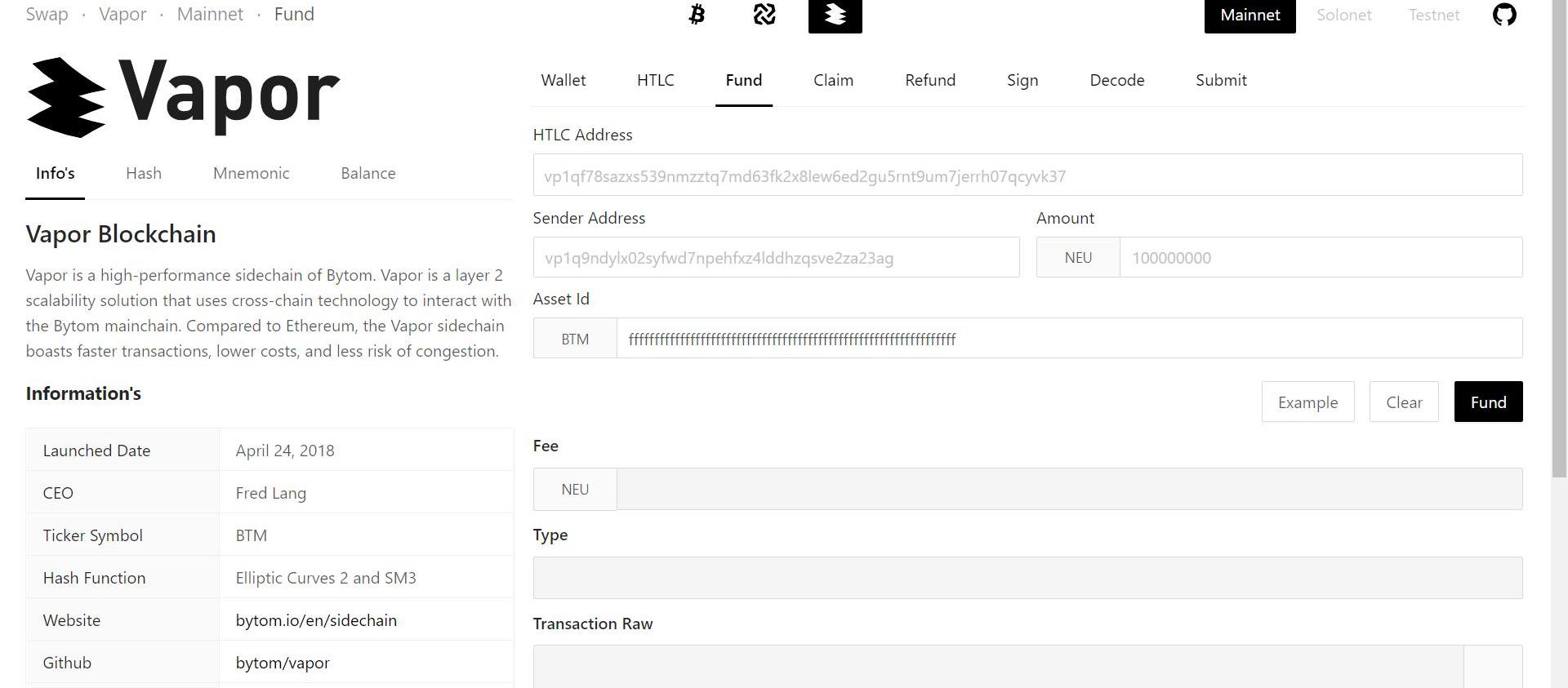Open the Decode tab
This screenshot has width=1568, height=688.
coord(1116,80)
